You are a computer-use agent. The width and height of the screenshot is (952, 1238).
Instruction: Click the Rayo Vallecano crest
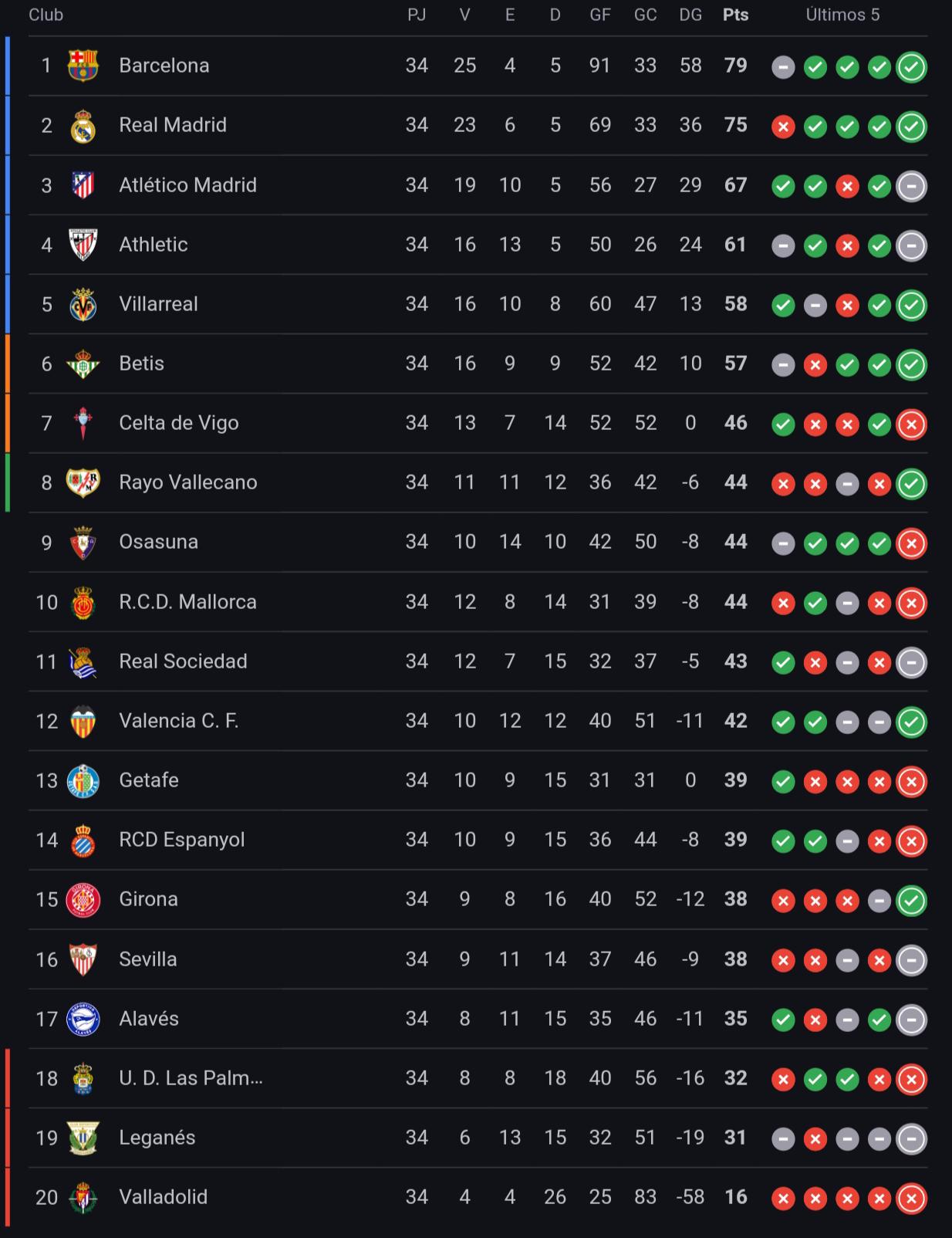tap(83, 482)
